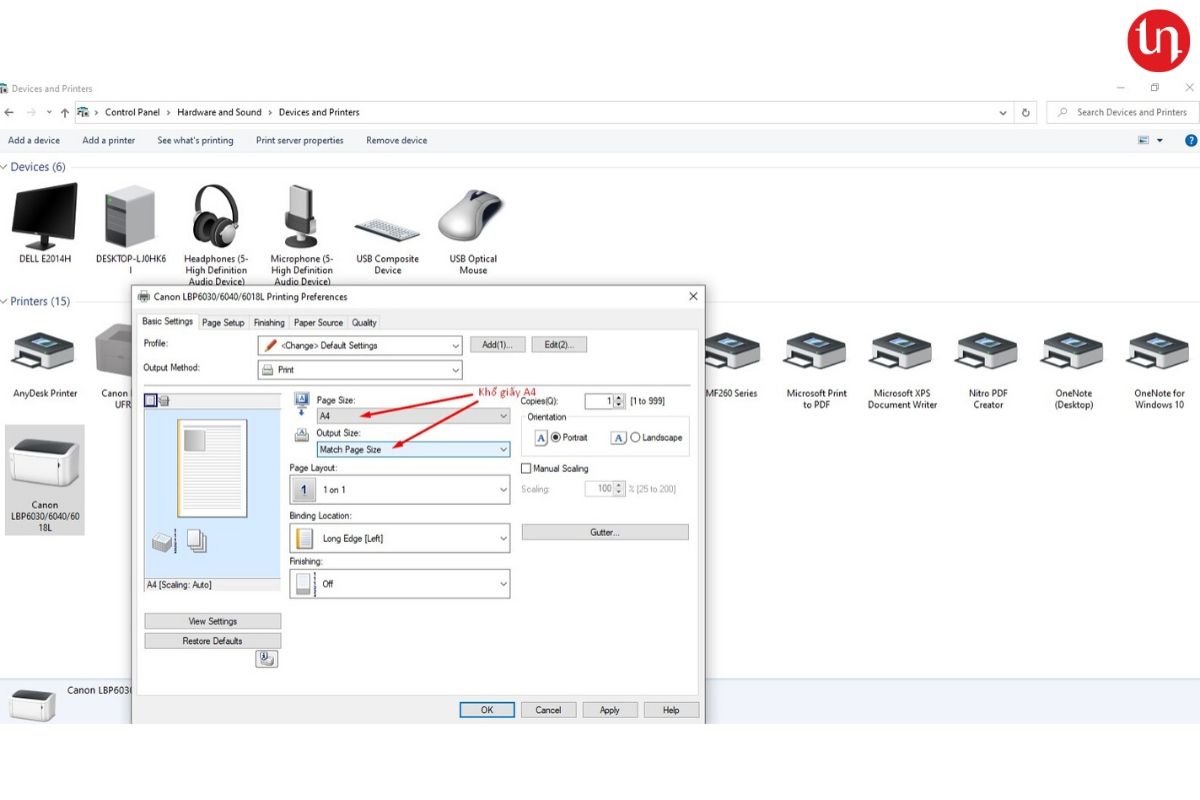Open the Finishing Off dropdown
The height and width of the screenshot is (800, 1200).
pyautogui.click(x=400, y=584)
